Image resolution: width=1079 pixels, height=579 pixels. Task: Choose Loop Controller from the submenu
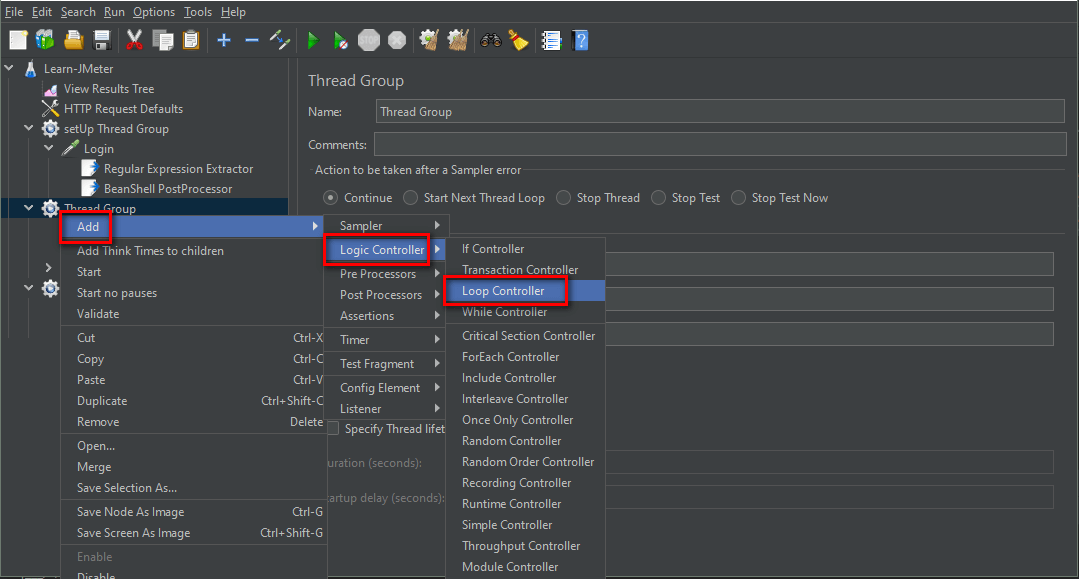tap(526, 291)
